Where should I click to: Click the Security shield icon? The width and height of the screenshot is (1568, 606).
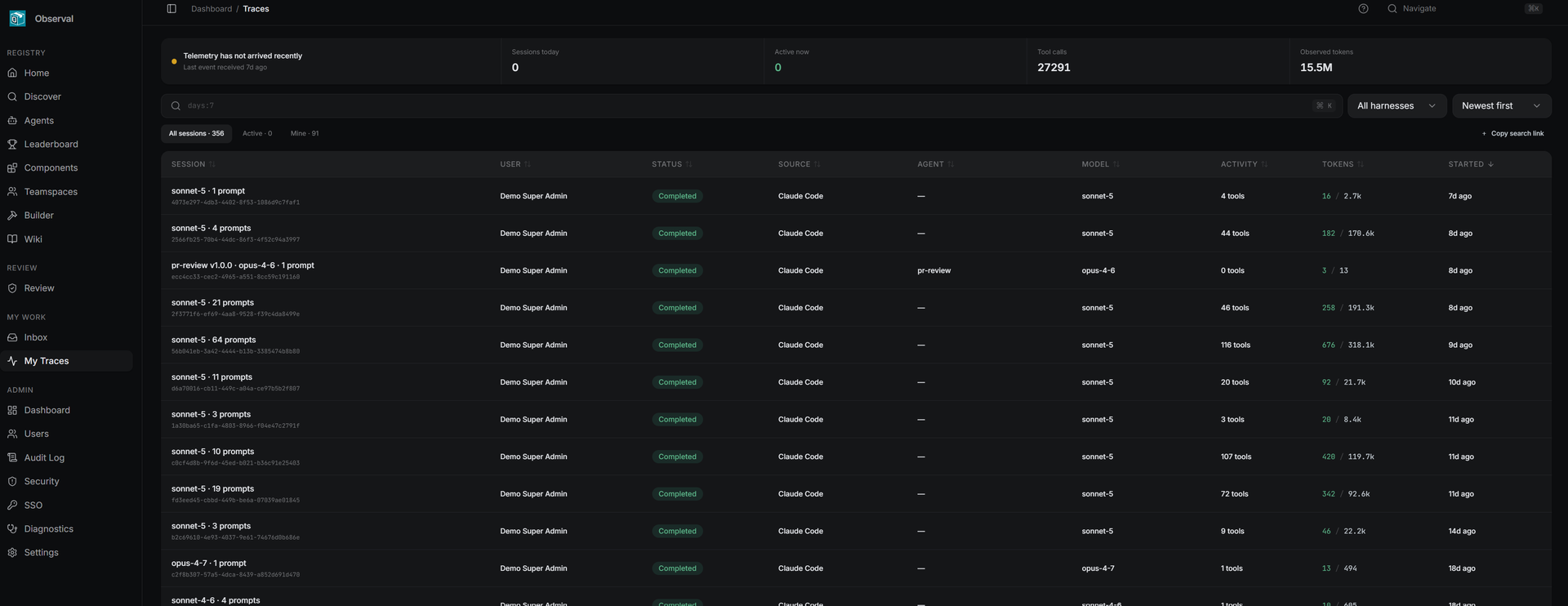click(x=12, y=482)
